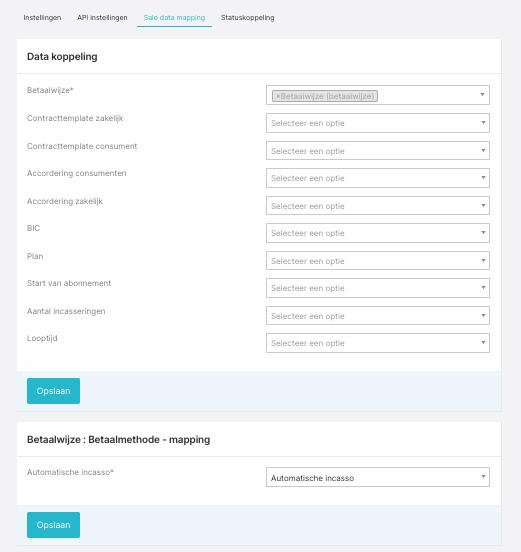Select option for Start van abonnement
The height and width of the screenshot is (552, 521).
[378, 288]
